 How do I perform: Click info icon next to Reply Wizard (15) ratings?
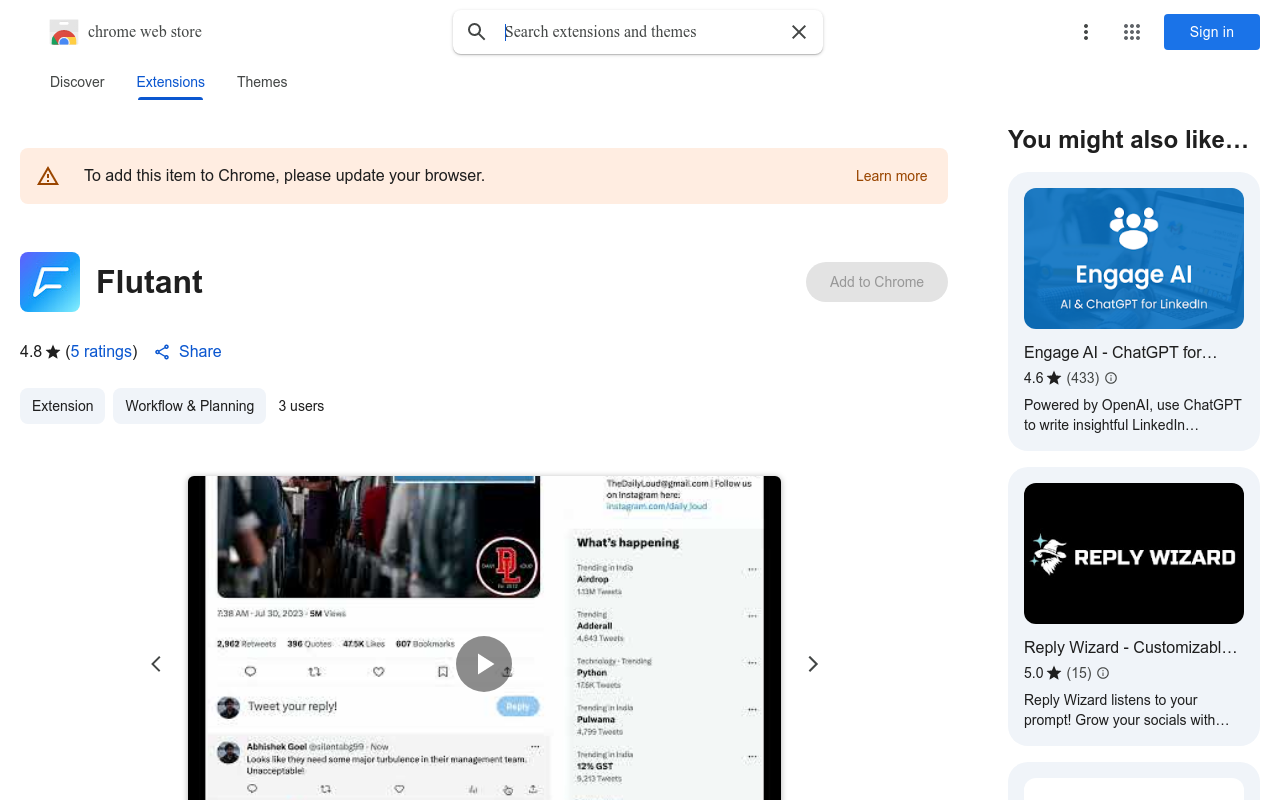pyautogui.click(x=1103, y=673)
